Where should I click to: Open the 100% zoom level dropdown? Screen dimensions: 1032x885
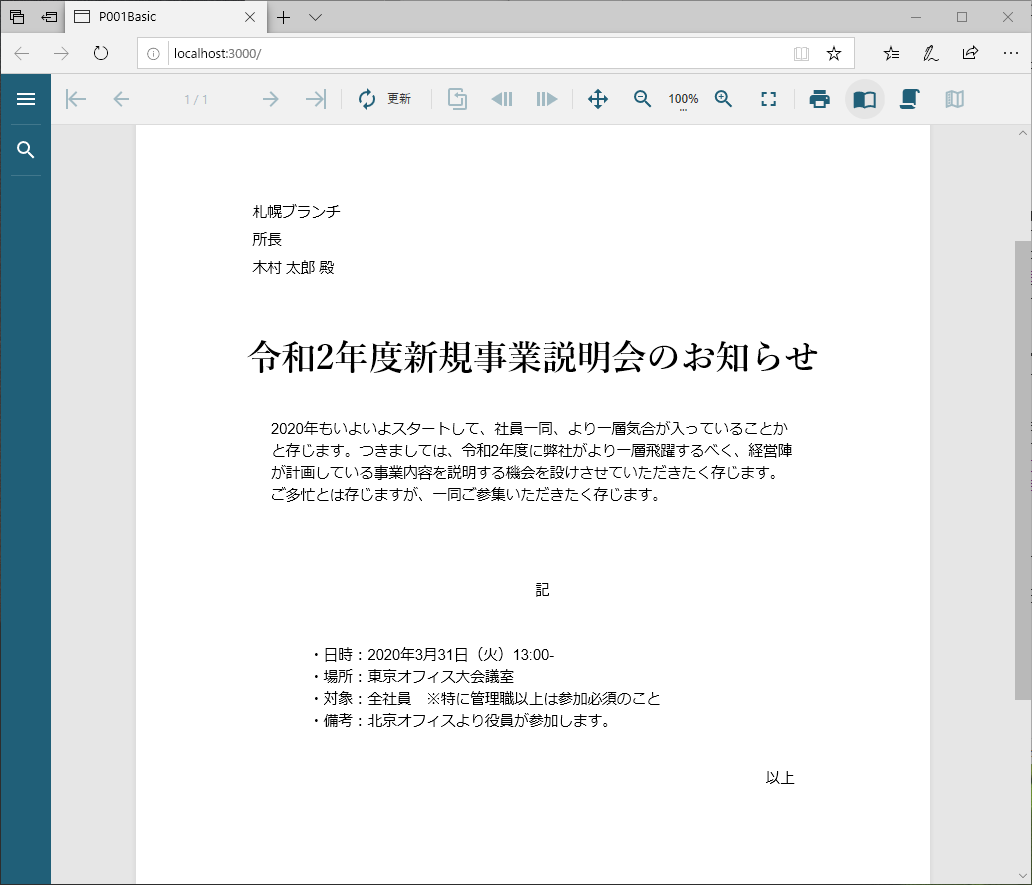point(683,100)
